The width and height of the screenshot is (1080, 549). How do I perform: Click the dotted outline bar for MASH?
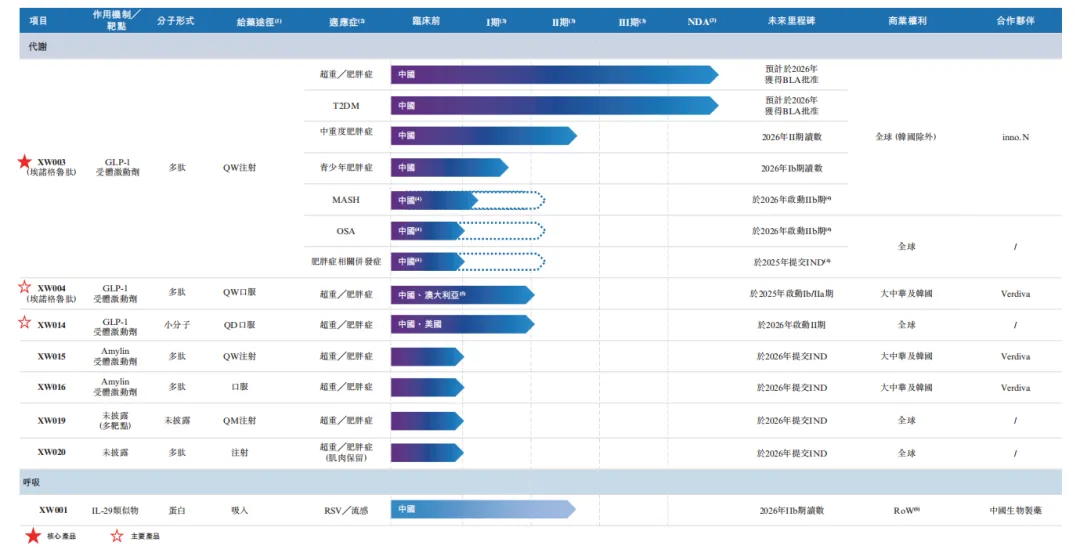pos(510,200)
